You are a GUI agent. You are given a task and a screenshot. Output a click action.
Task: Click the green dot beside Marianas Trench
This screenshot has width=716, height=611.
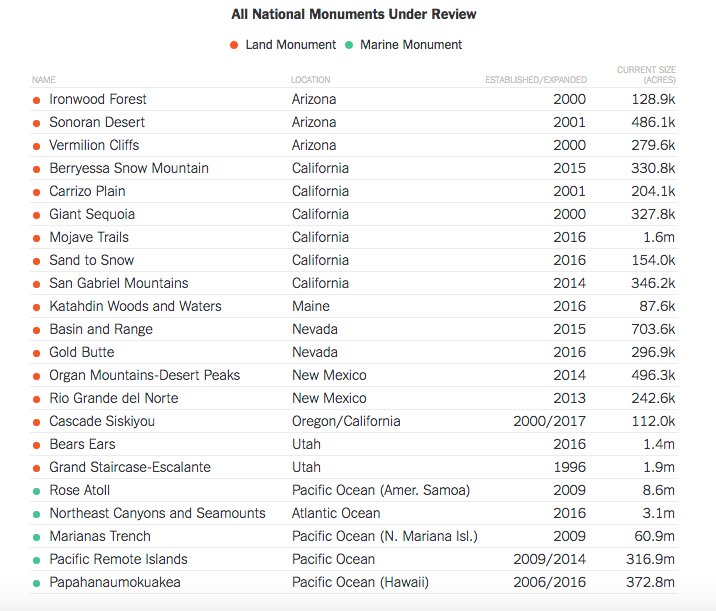(37, 537)
